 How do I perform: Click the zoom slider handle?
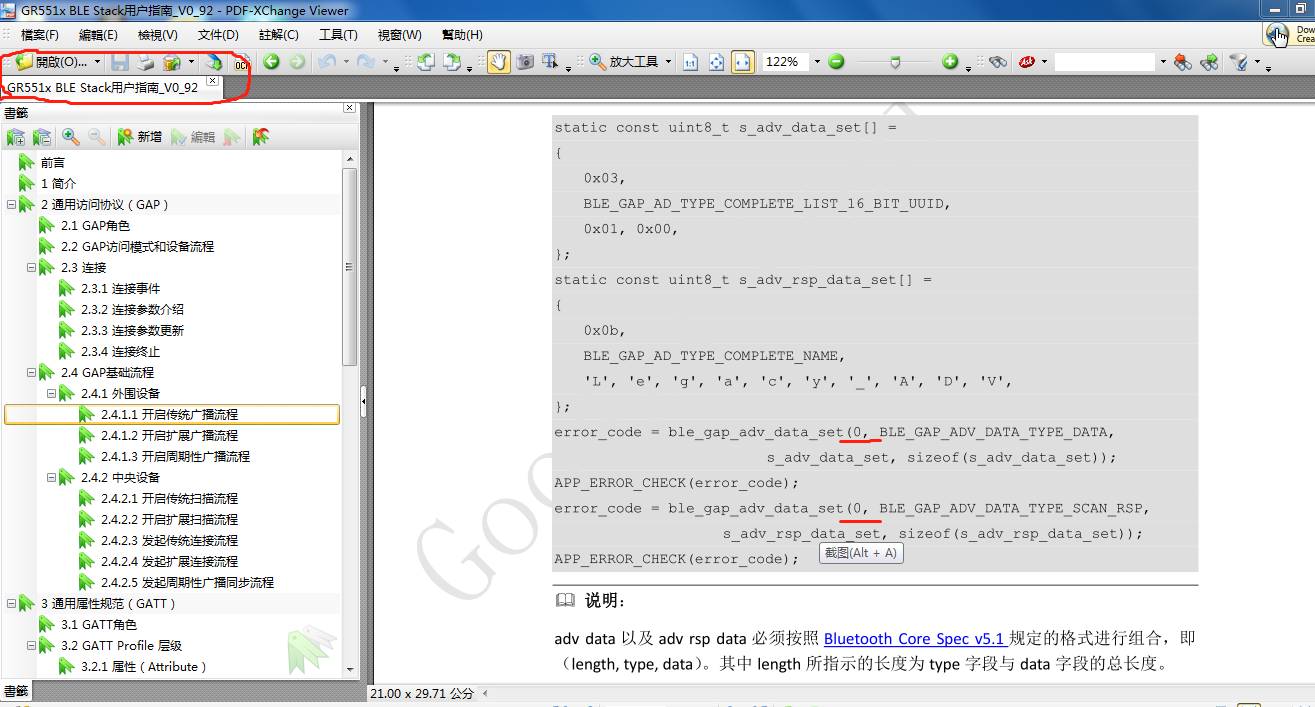click(x=895, y=62)
